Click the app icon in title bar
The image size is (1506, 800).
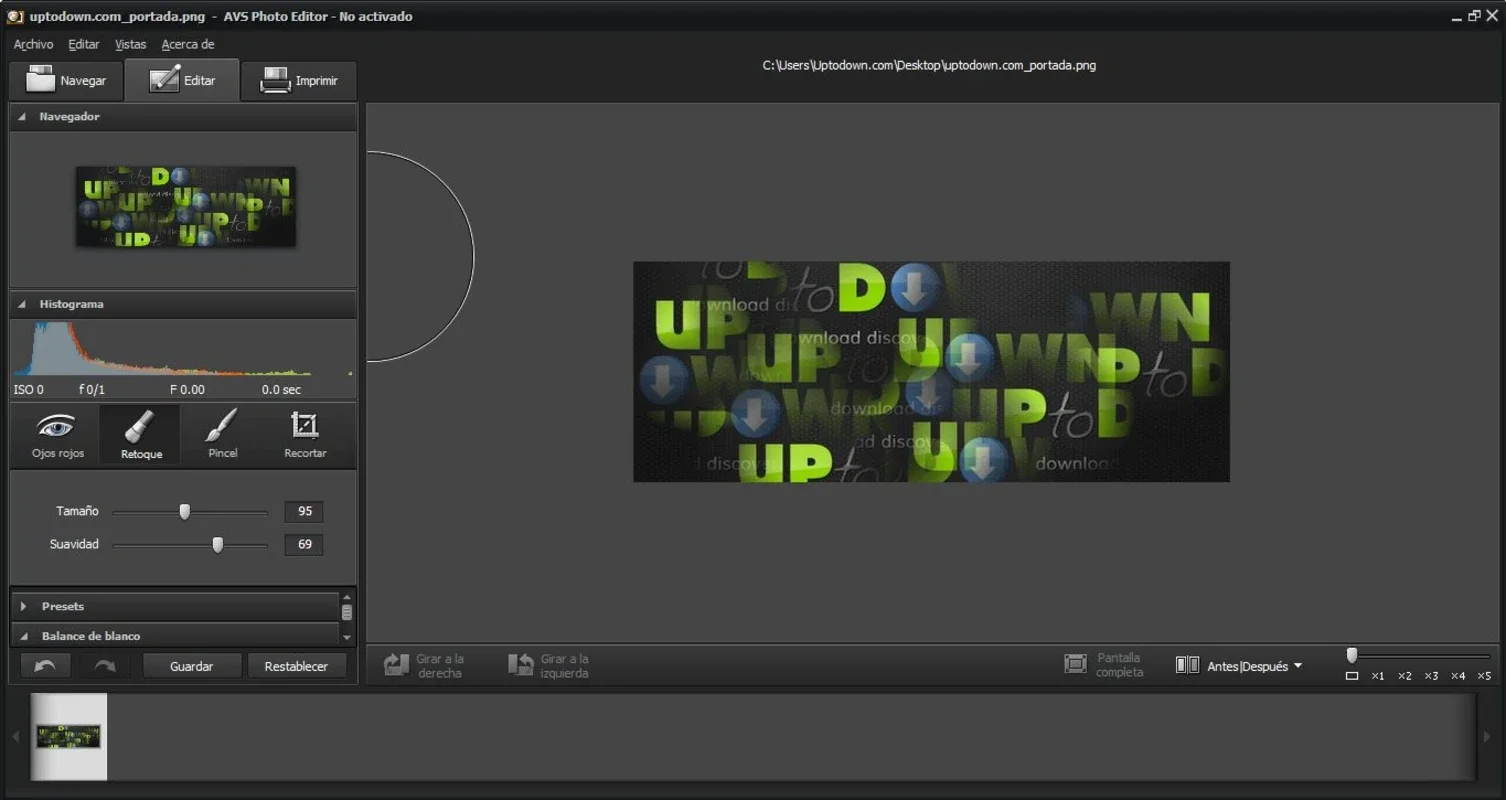click(x=15, y=16)
